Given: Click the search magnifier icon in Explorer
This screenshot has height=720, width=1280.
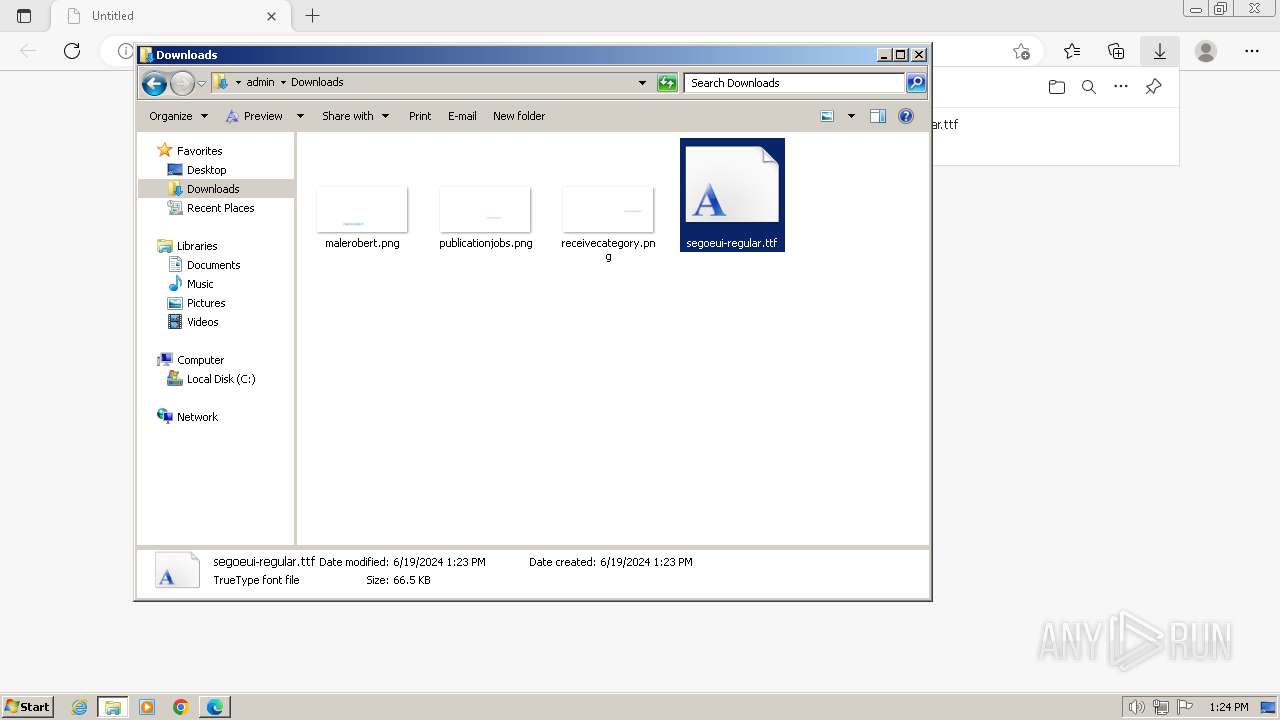Looking at the screenshot, I should [916, 83].
